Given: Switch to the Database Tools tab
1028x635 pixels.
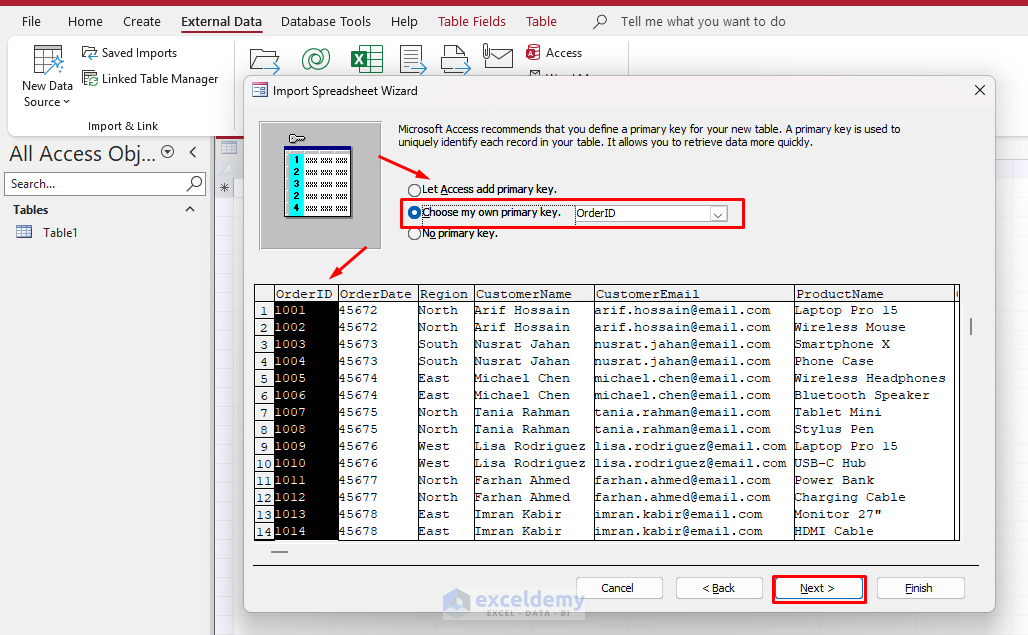Looking at the screenshot, I should pyautogui.click(x=326, y=22).
